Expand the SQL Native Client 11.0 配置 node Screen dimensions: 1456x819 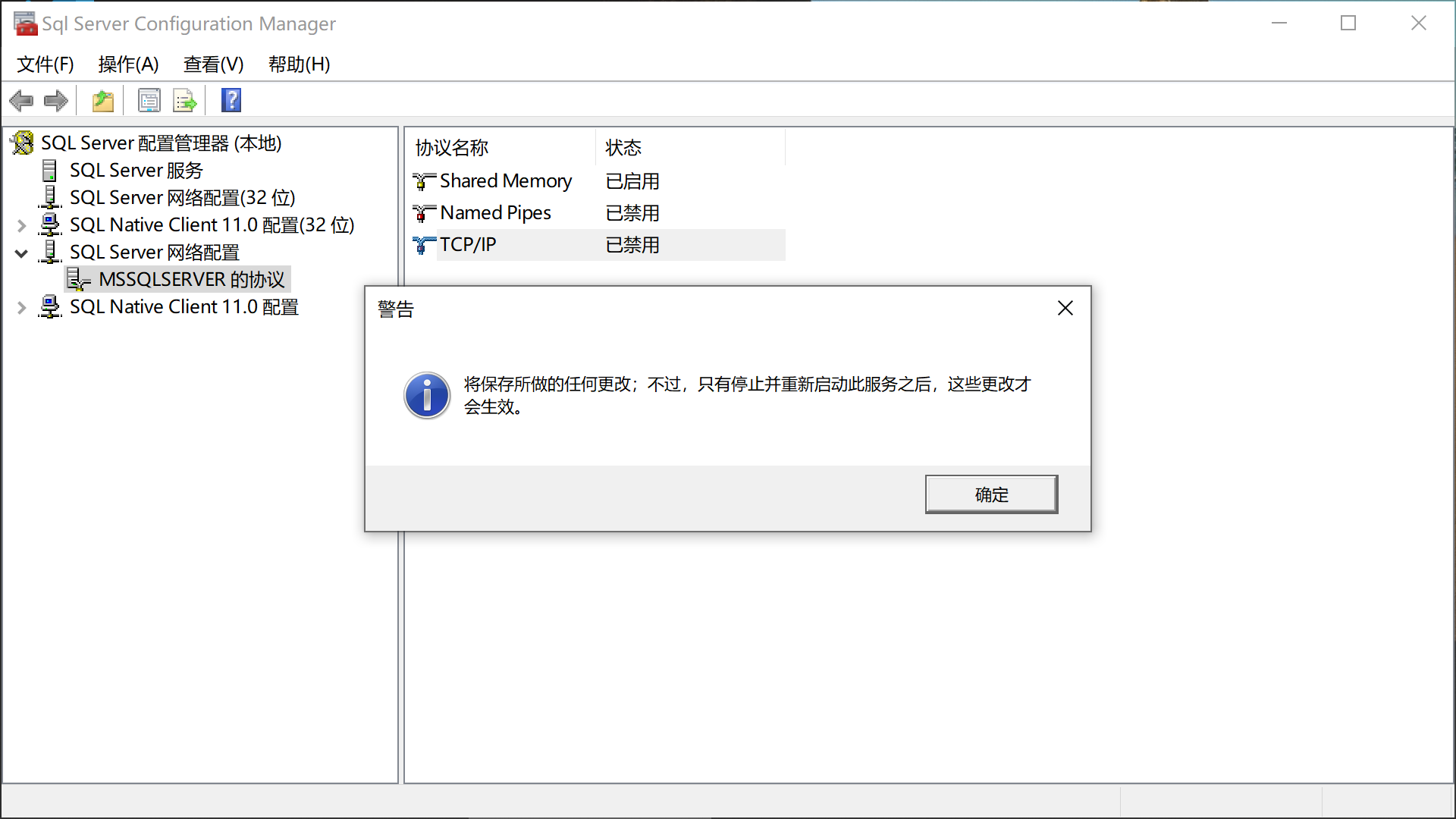coord(22,307)
